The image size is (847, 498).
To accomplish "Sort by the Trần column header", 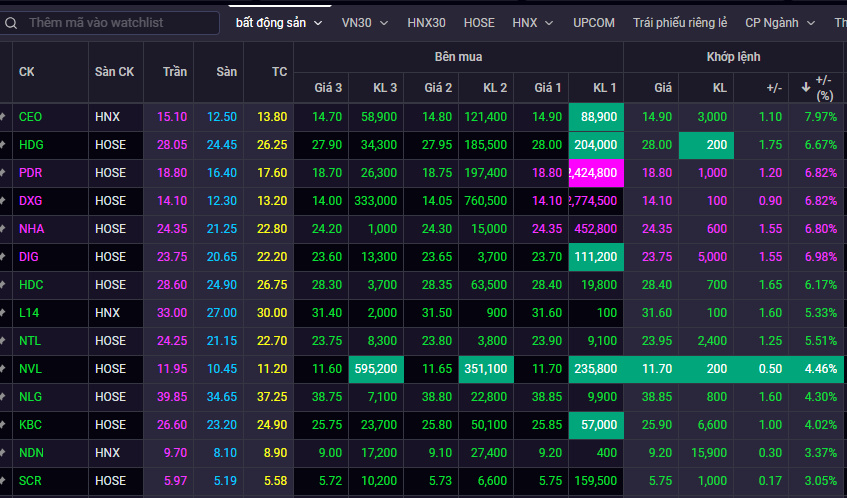I will (x=174, y=72).
